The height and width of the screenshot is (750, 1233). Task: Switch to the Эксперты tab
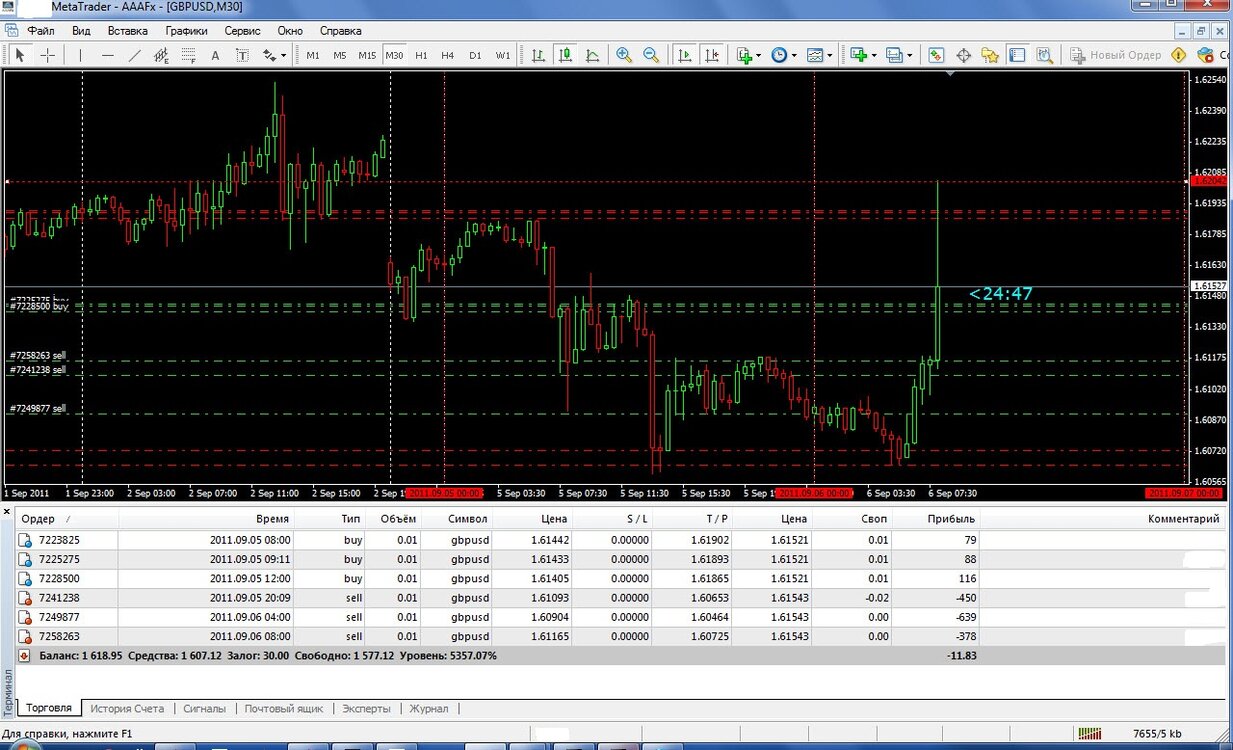(366, 708)
